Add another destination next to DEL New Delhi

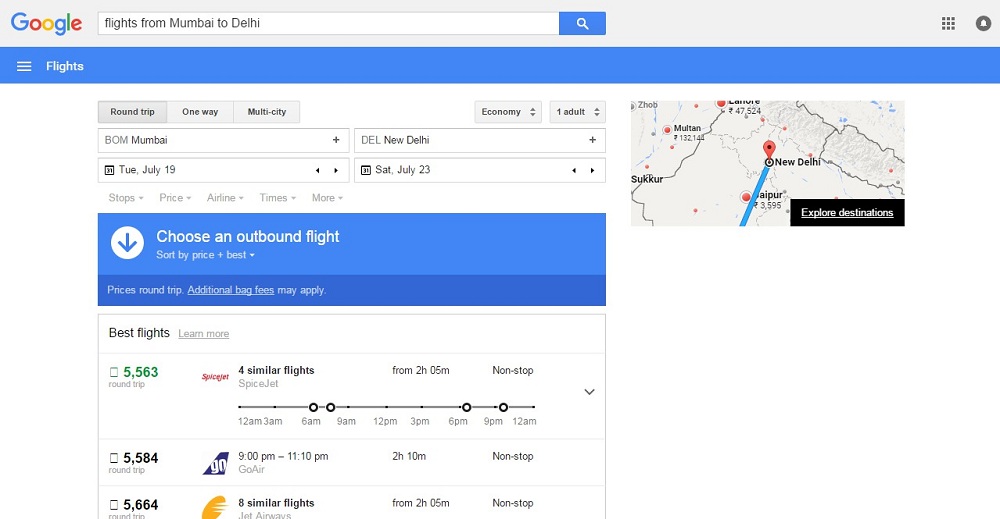(x=592, y=140)
